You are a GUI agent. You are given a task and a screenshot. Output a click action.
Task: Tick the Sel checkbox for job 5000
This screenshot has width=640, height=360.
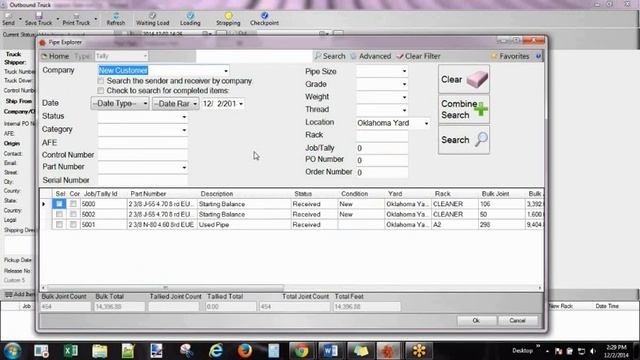point(59,204)
